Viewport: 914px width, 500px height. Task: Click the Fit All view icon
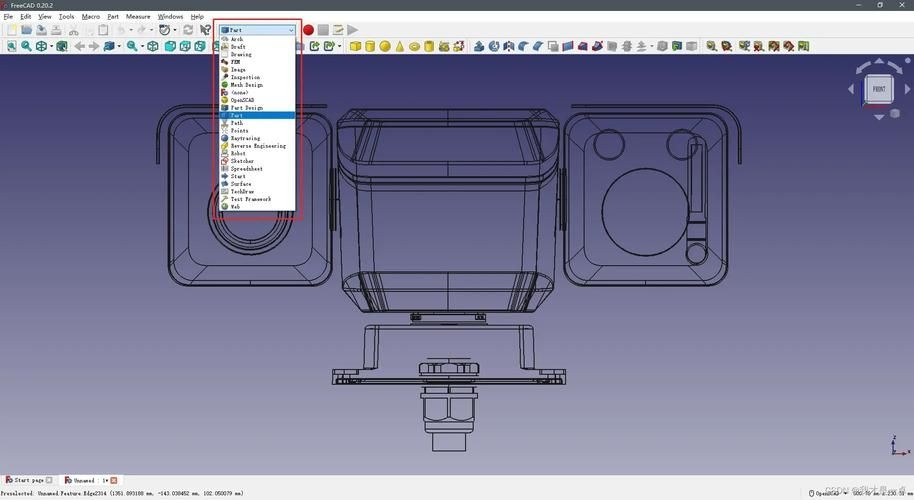click(x=10, y=46)
